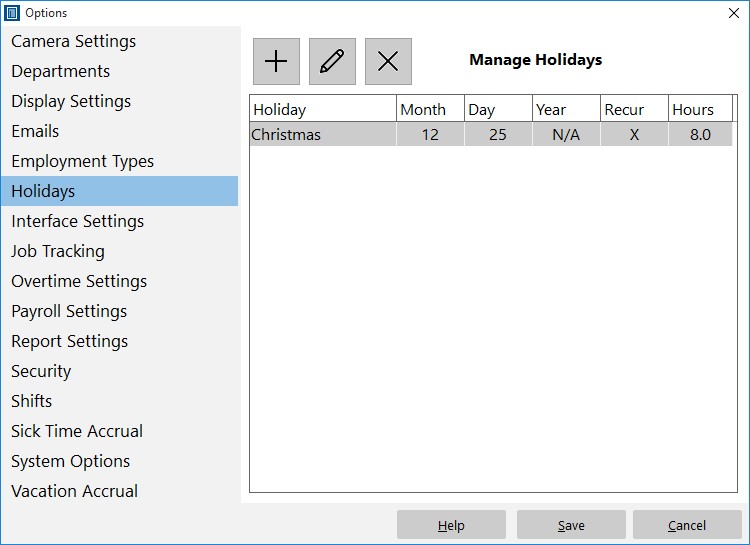The width and height of the screenshot is (750, 545).
Task: Click the pencil icon to edit holiday
Action: coord(332,61)
